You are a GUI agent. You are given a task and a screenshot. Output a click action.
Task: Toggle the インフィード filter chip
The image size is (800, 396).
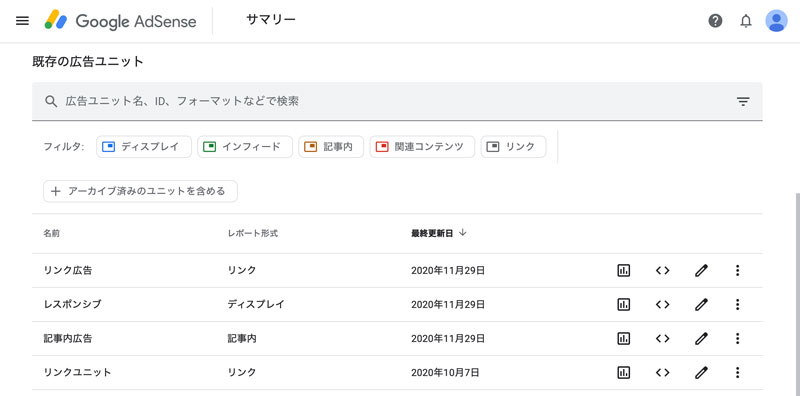pyautogui.click(x=245, y=147)
